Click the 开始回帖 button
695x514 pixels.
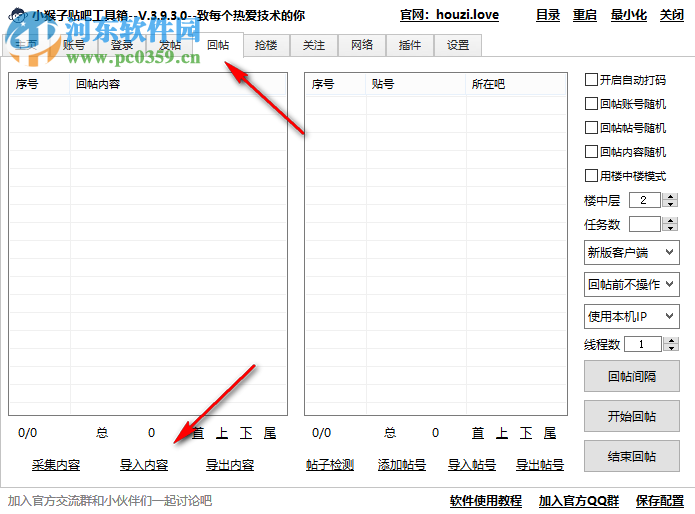click(x=632, y=416)
